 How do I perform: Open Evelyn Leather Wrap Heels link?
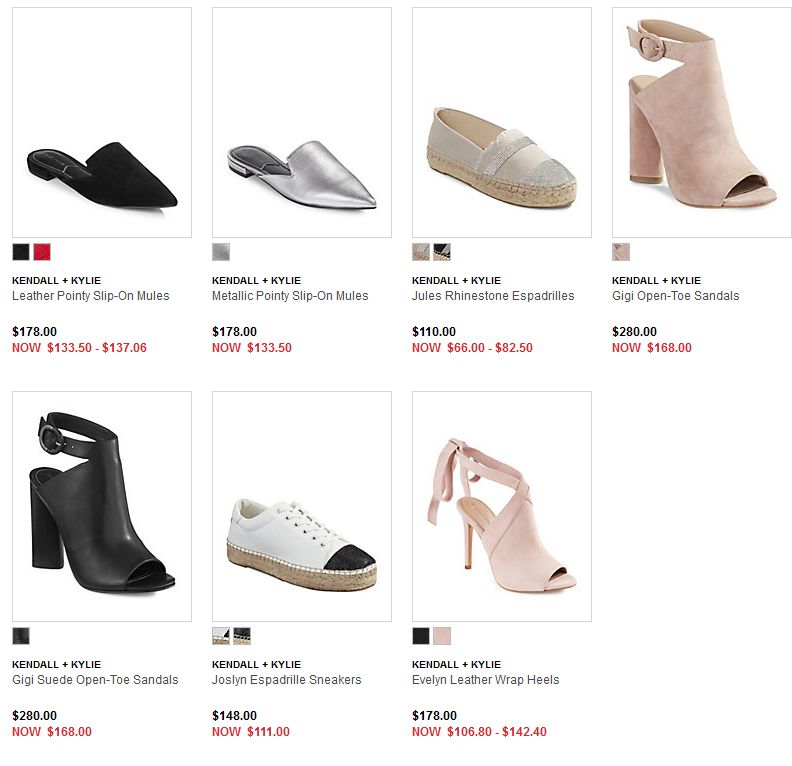coord(485,680)
